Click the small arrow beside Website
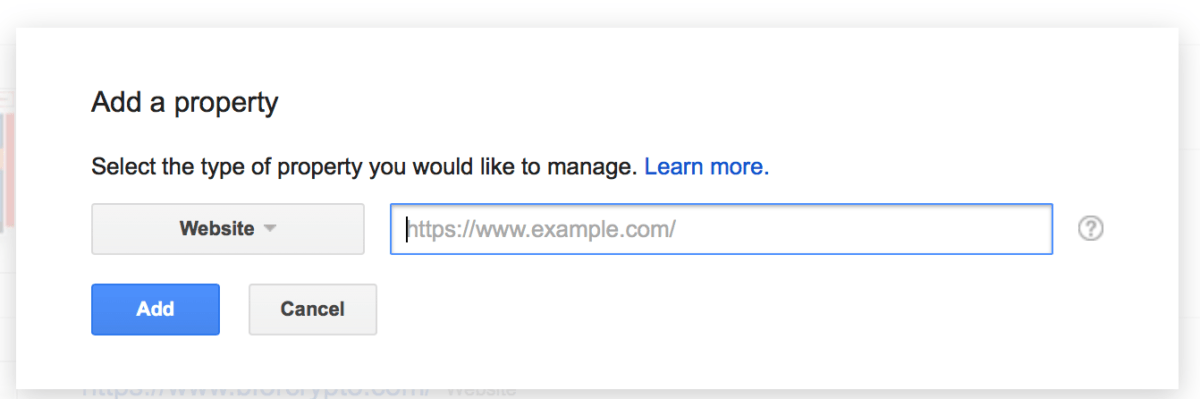 click(x=270, y=229)
